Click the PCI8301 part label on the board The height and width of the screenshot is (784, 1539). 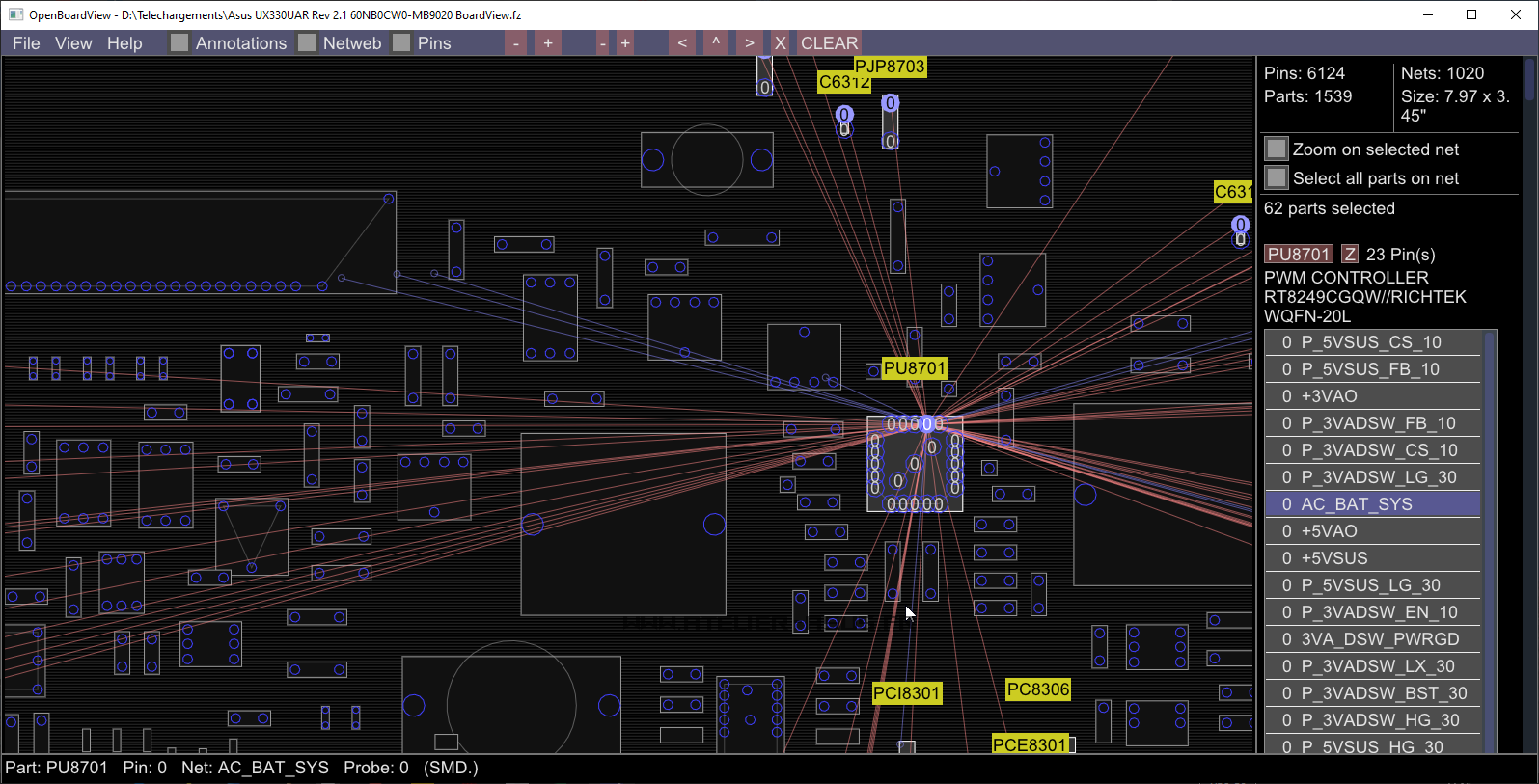tap(906, 693)
